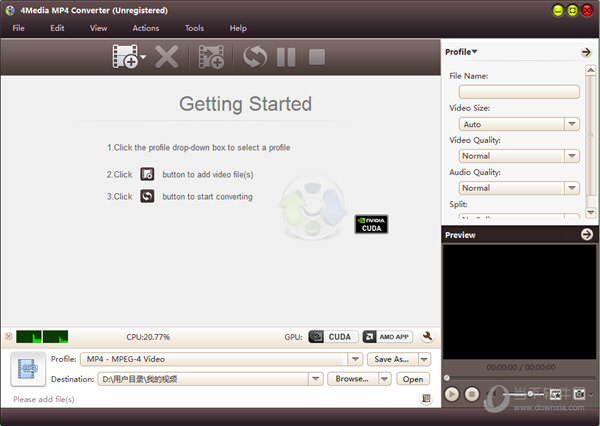Click the Save As... button

(x=392, y=359)
